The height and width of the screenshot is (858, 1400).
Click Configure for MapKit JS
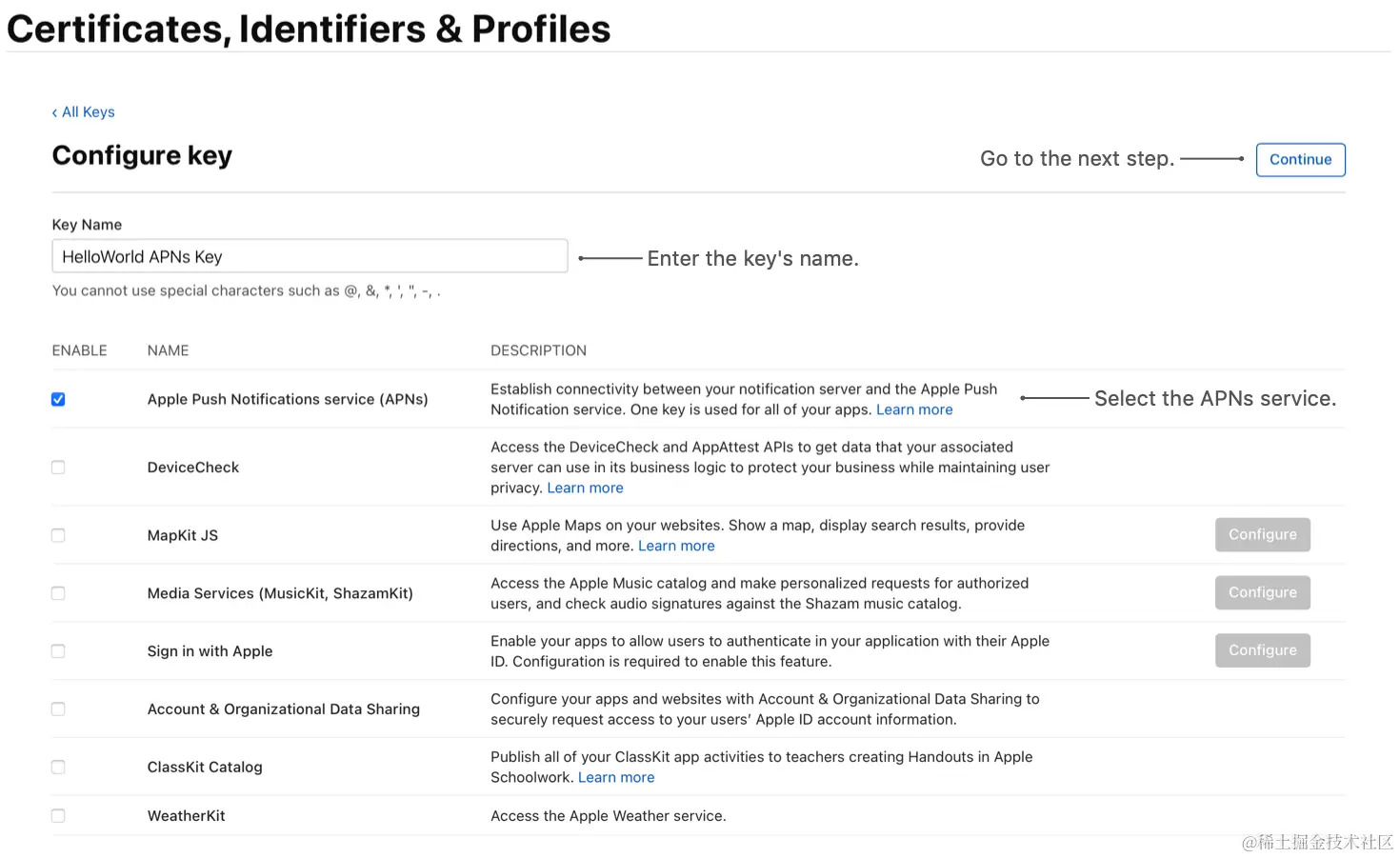[1262, 534]
